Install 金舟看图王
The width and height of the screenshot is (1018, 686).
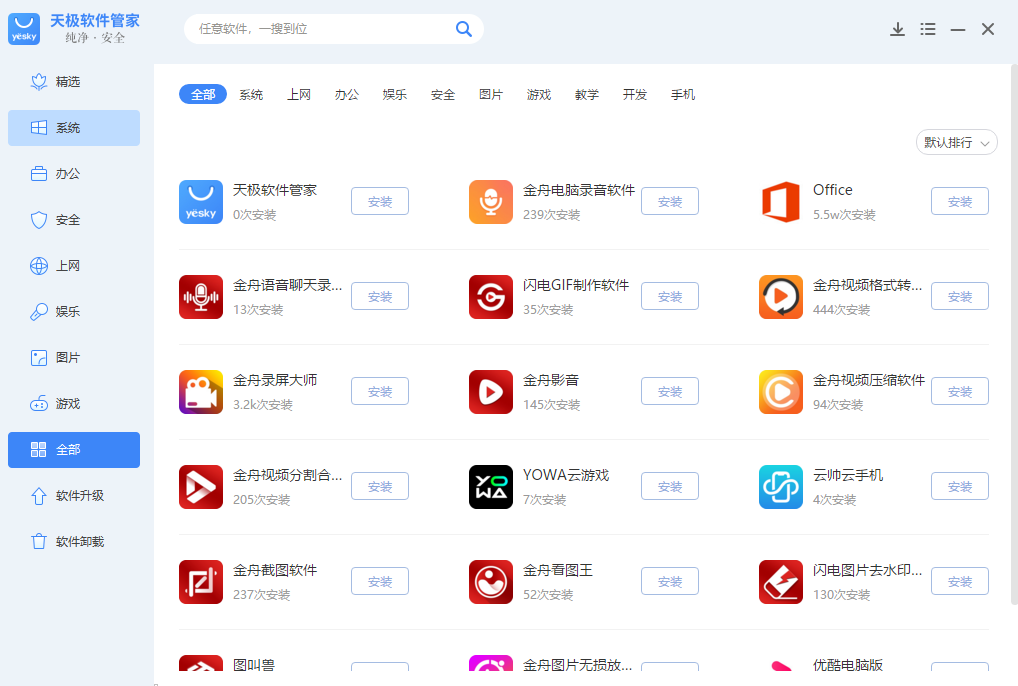click(670, 582)
